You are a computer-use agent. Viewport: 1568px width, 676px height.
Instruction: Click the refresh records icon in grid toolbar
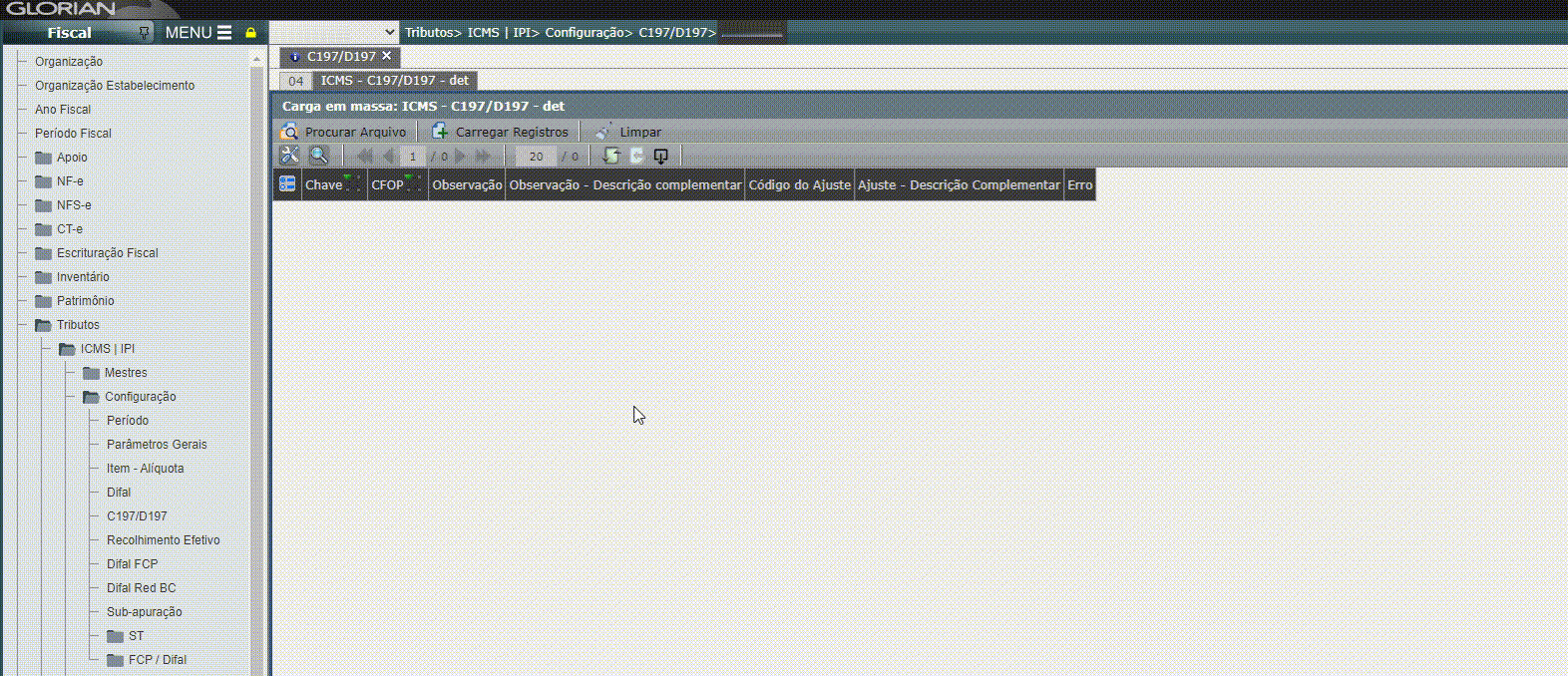point(611,156)
